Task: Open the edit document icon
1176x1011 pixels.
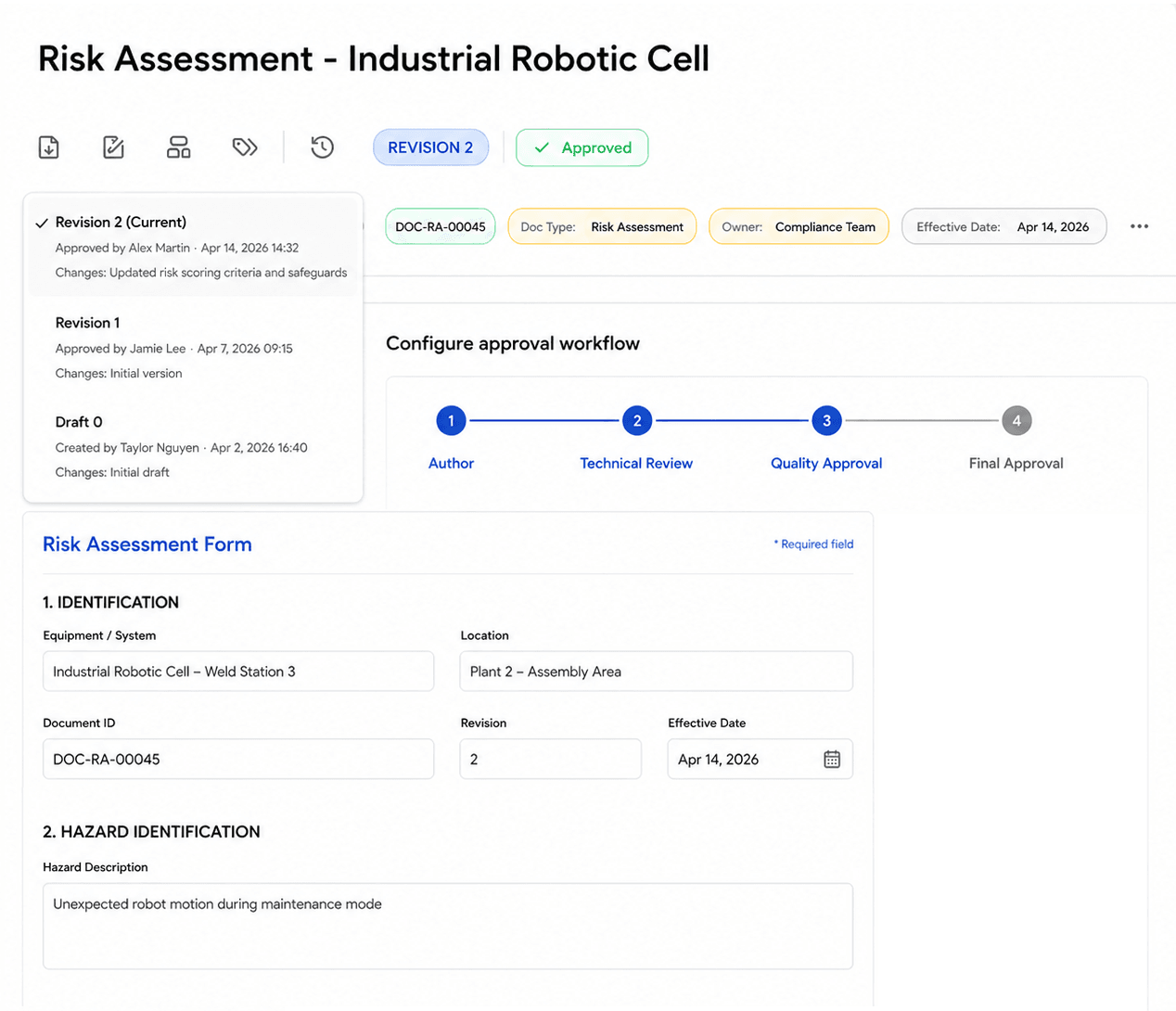Action: point(113,147)
